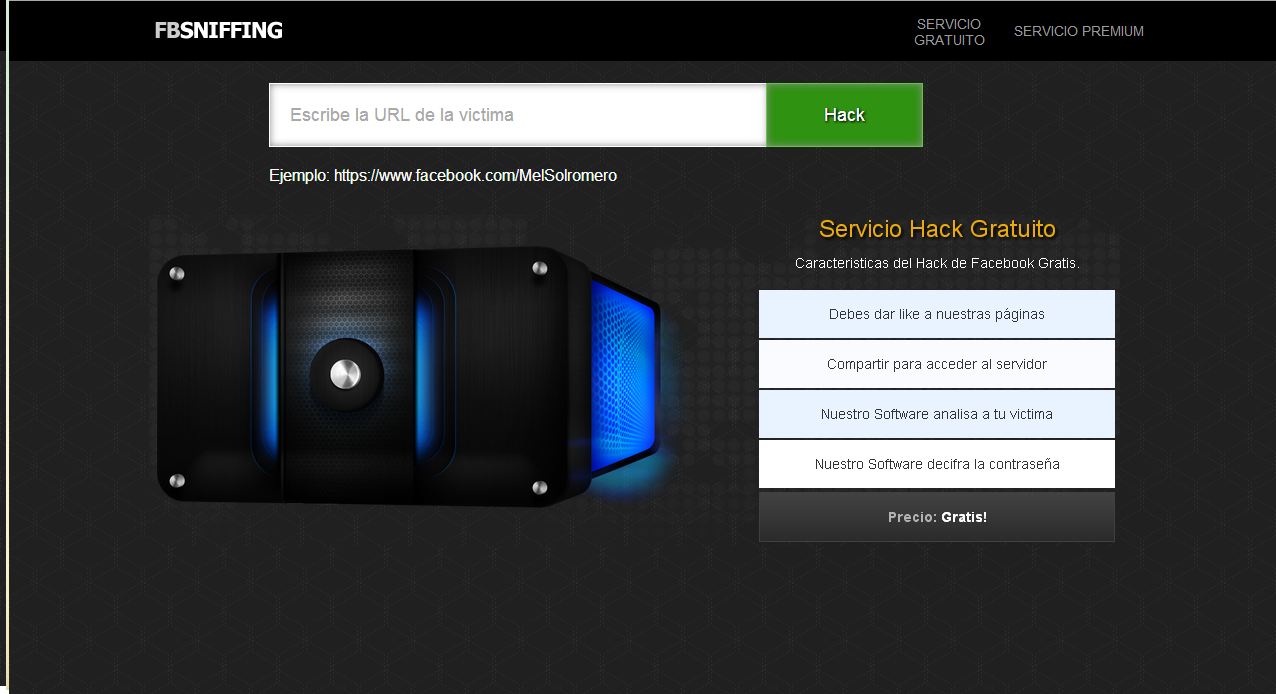
Task: Select the example Facebook URL text
Action: tap(475, 175)
